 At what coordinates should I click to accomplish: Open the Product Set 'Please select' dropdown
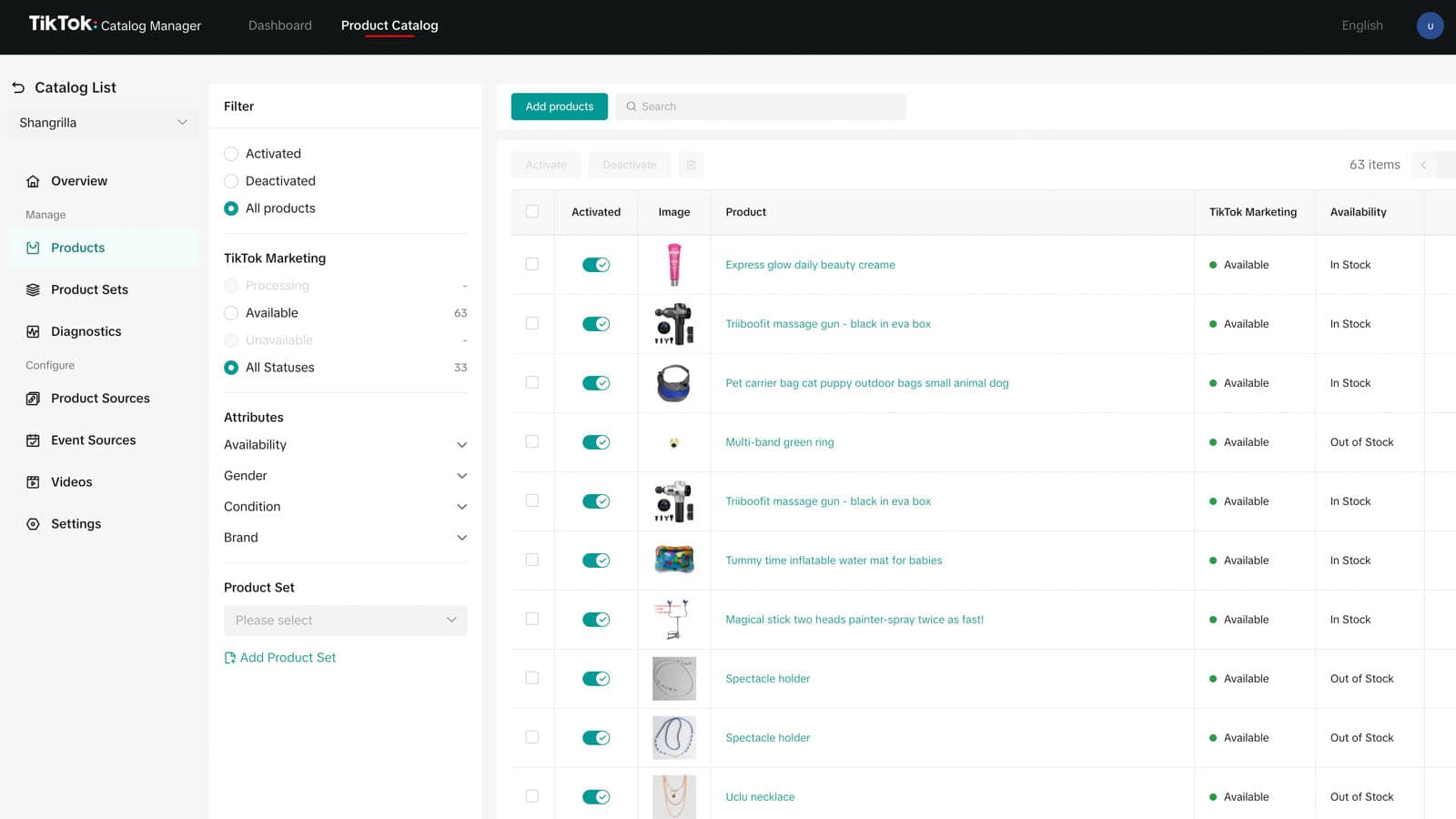tap(345, 621)
